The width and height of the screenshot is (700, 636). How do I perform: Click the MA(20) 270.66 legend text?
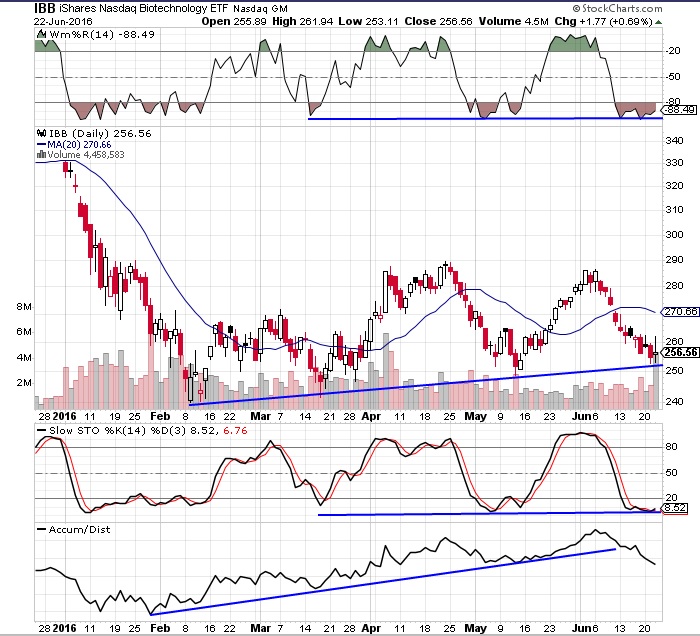pyautogui.click(x=79, y=145)
